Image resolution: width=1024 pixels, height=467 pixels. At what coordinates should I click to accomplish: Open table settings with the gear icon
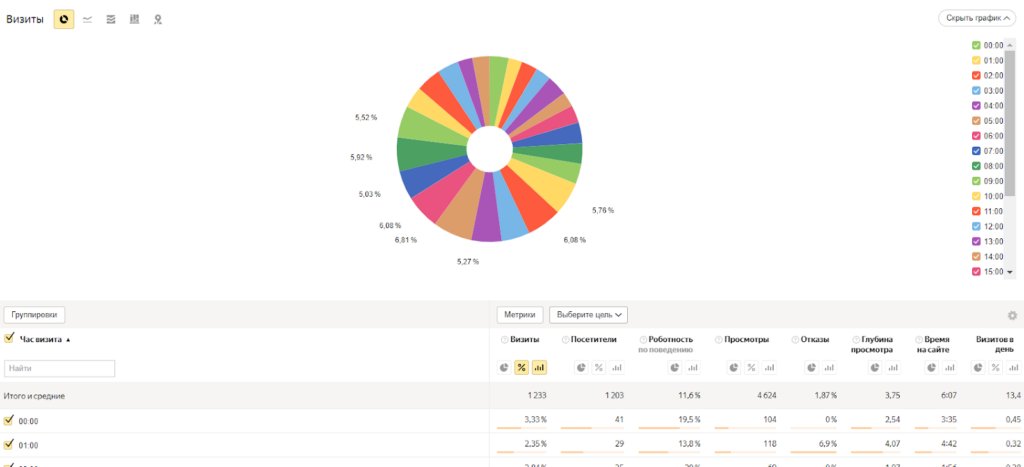point(1012,315)
